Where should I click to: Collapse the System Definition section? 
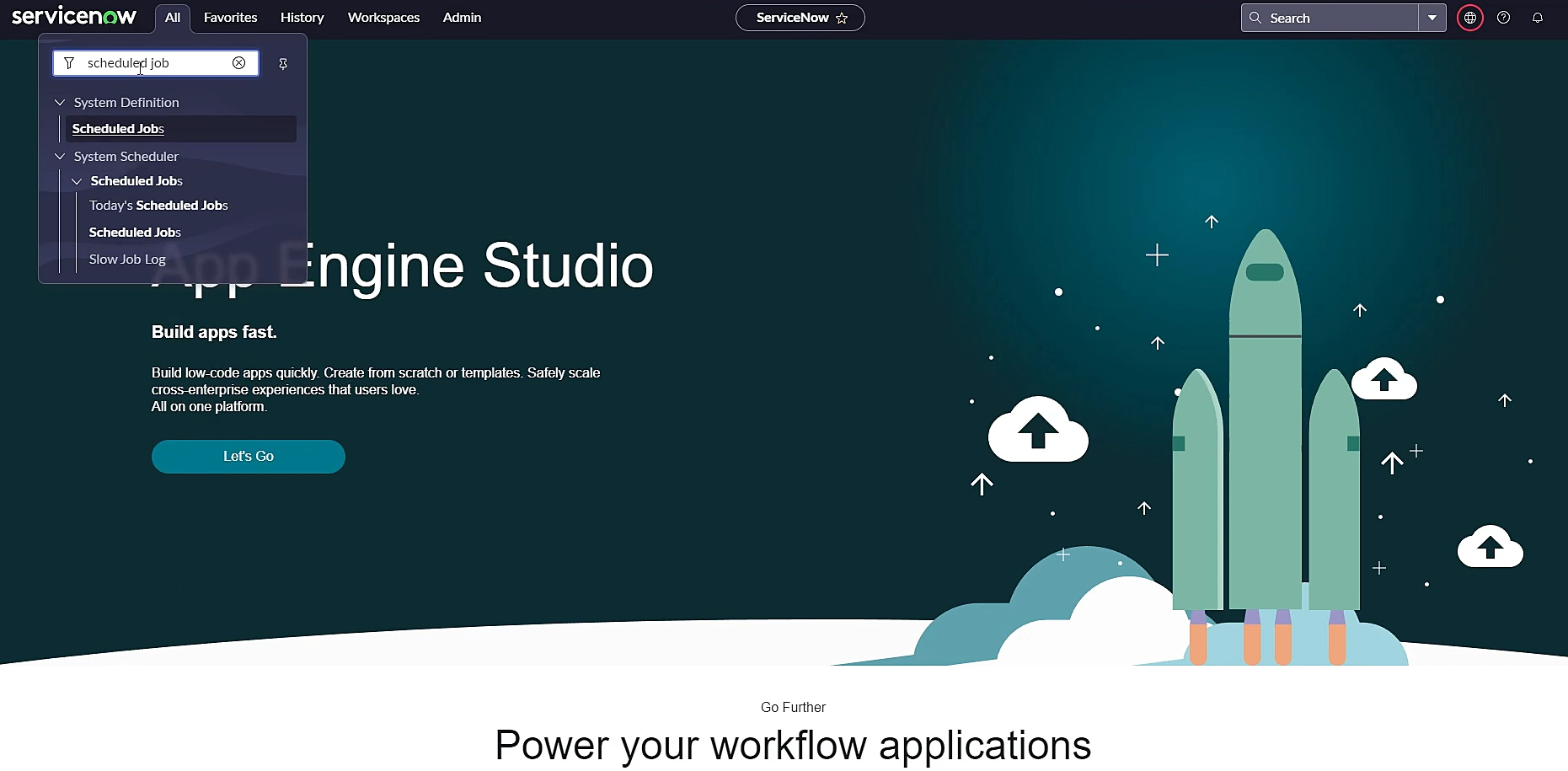point(60,103)
